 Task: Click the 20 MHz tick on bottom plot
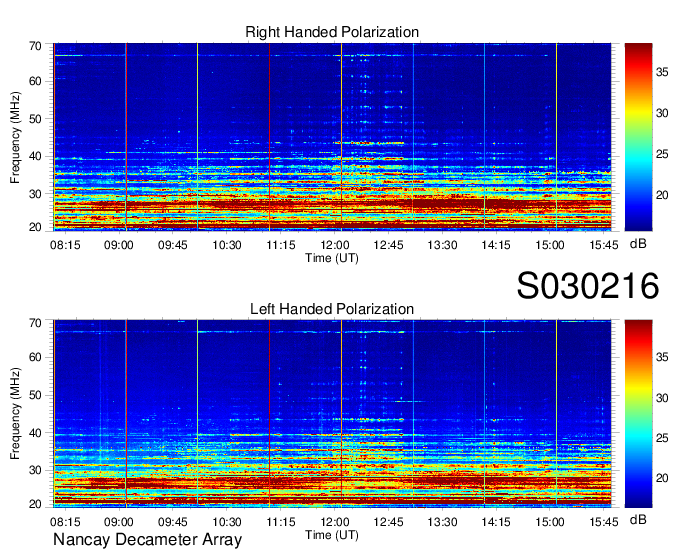click(x=35, y=505)
